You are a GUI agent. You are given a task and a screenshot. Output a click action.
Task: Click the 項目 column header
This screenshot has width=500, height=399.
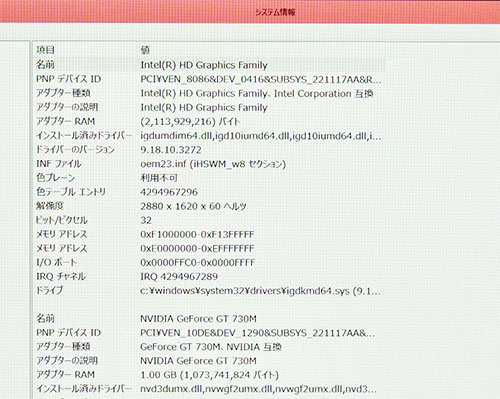click(45, 50)
